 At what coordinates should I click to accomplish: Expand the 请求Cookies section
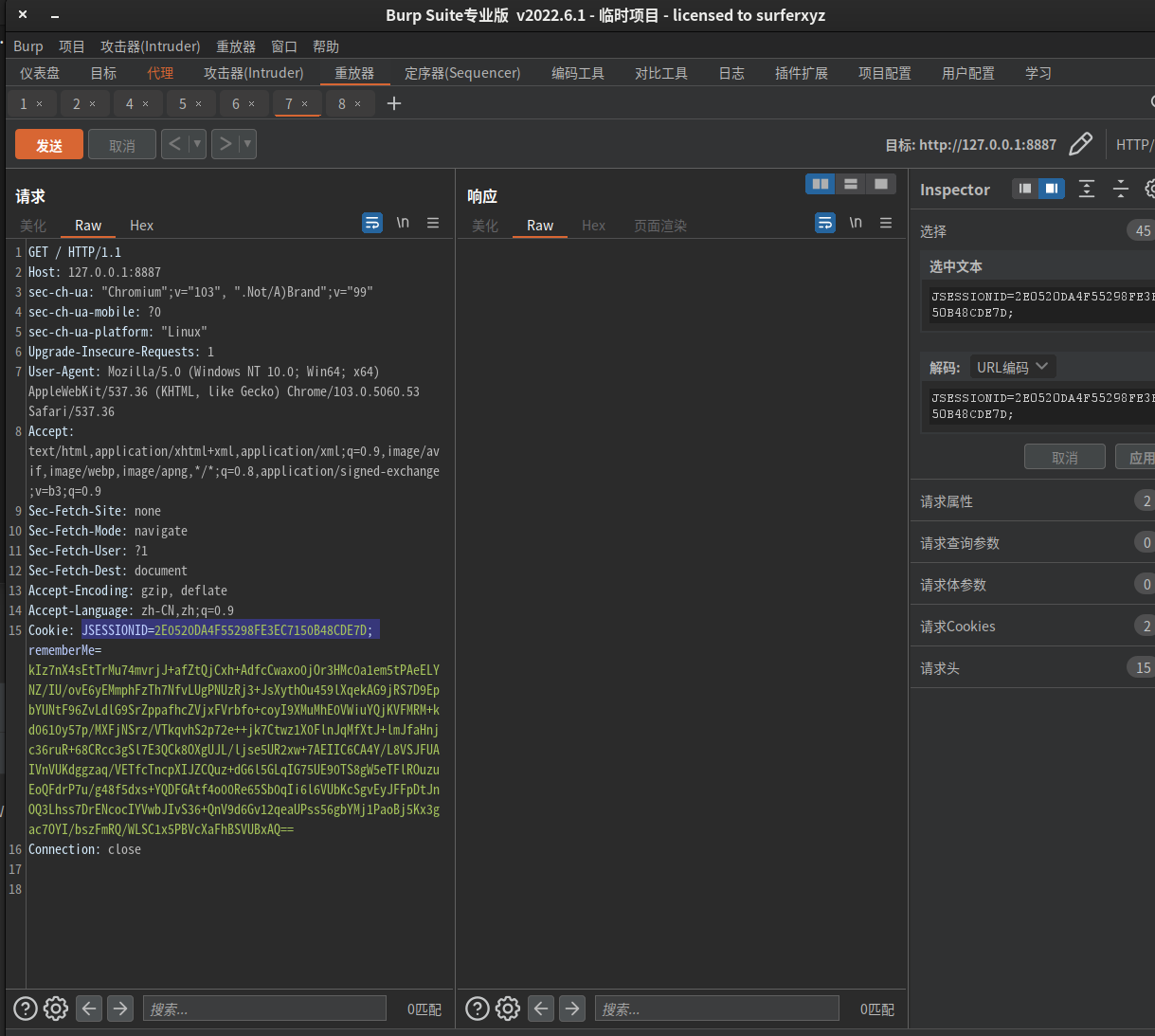1033,627
